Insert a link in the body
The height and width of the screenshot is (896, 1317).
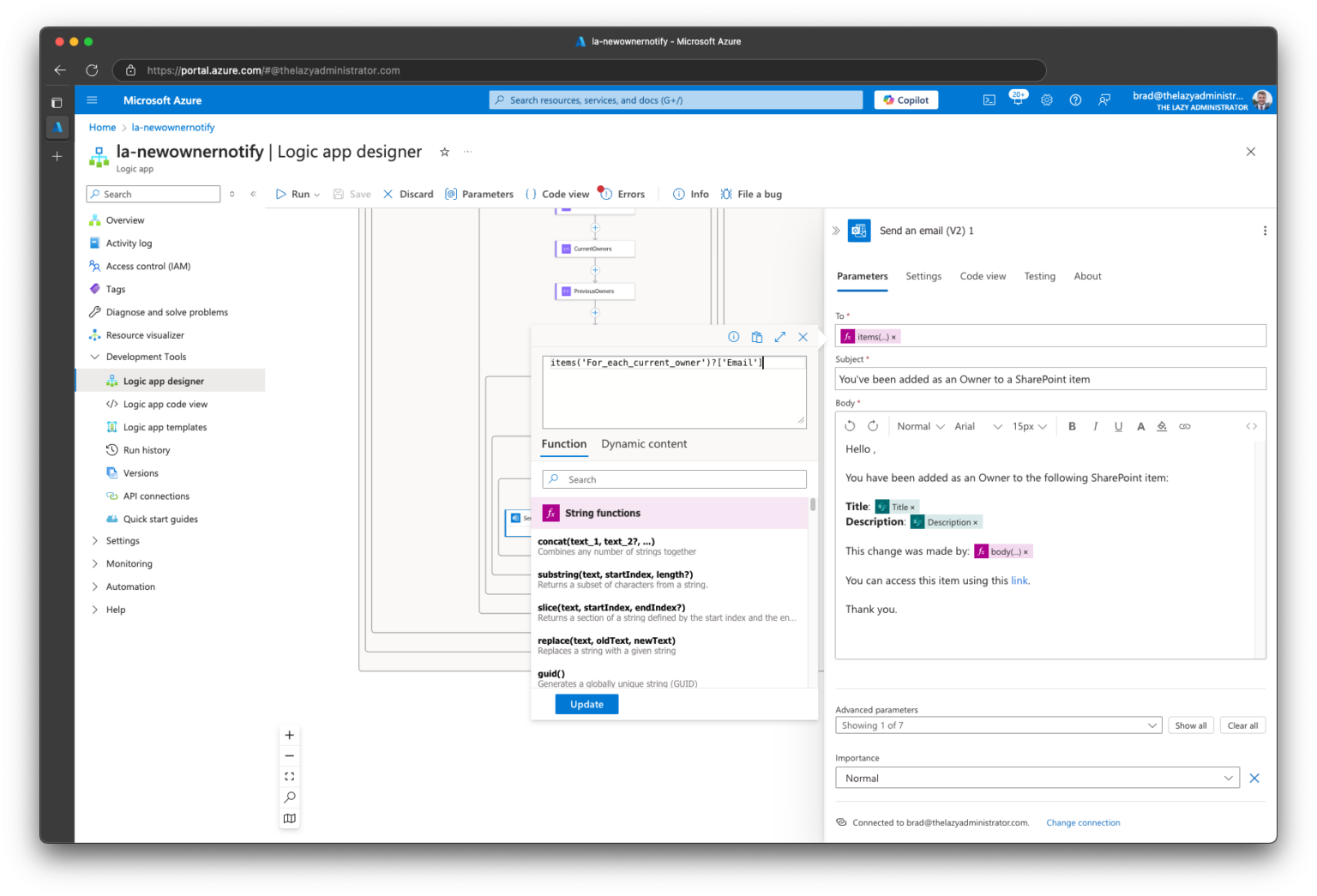tap(1185, 426)
